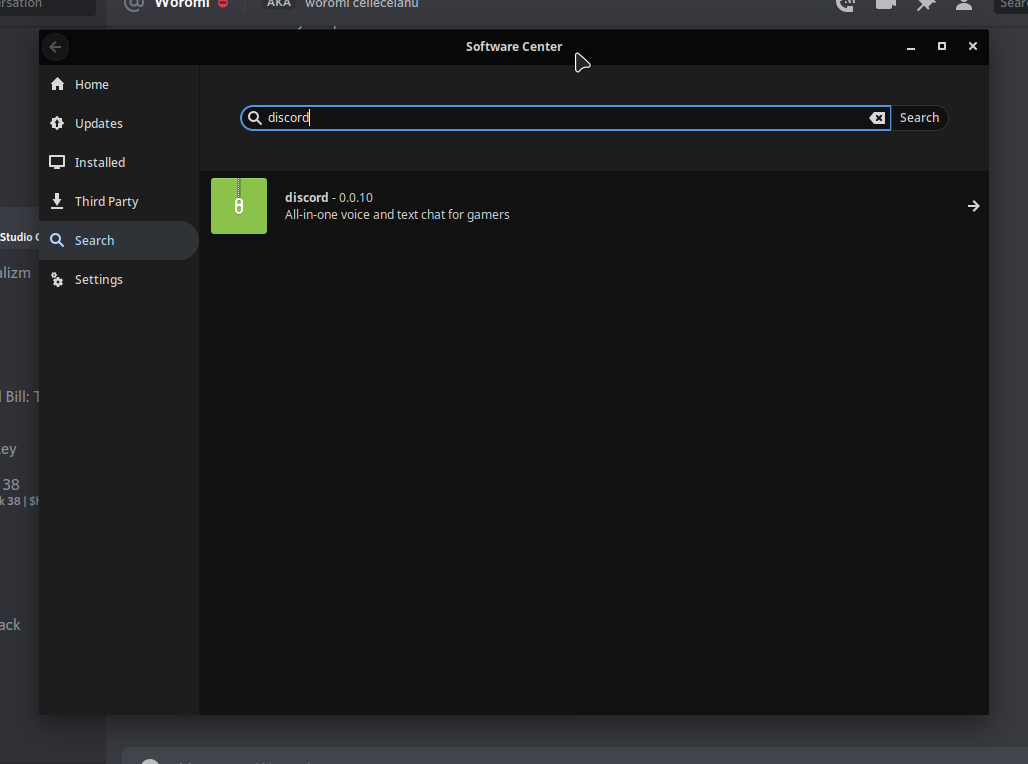1028x764 pixels.
Task: Click the monitor icon beside Installed
Action: pos(57,162)
